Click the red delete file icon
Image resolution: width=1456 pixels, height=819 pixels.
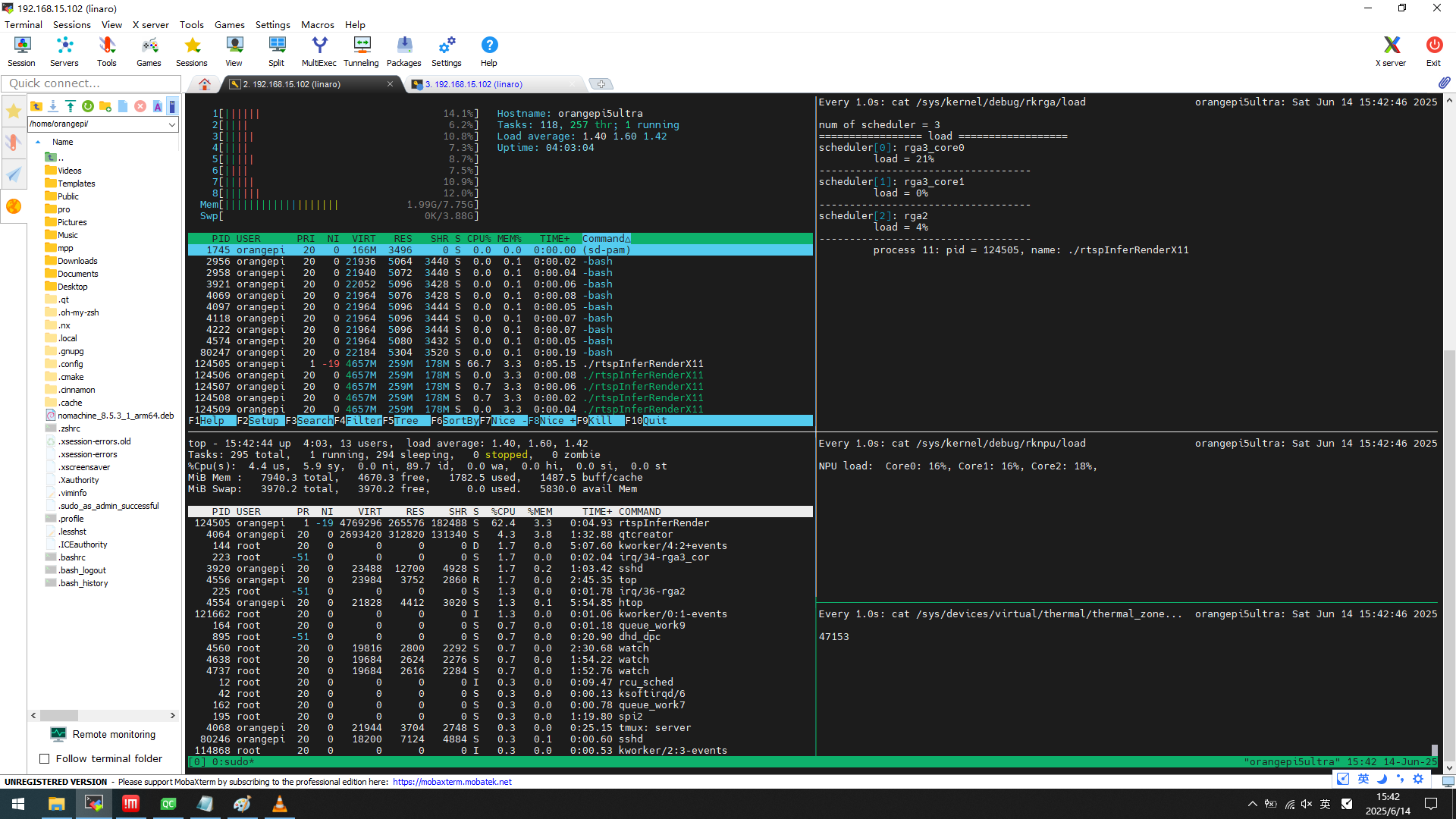[140, 106]
